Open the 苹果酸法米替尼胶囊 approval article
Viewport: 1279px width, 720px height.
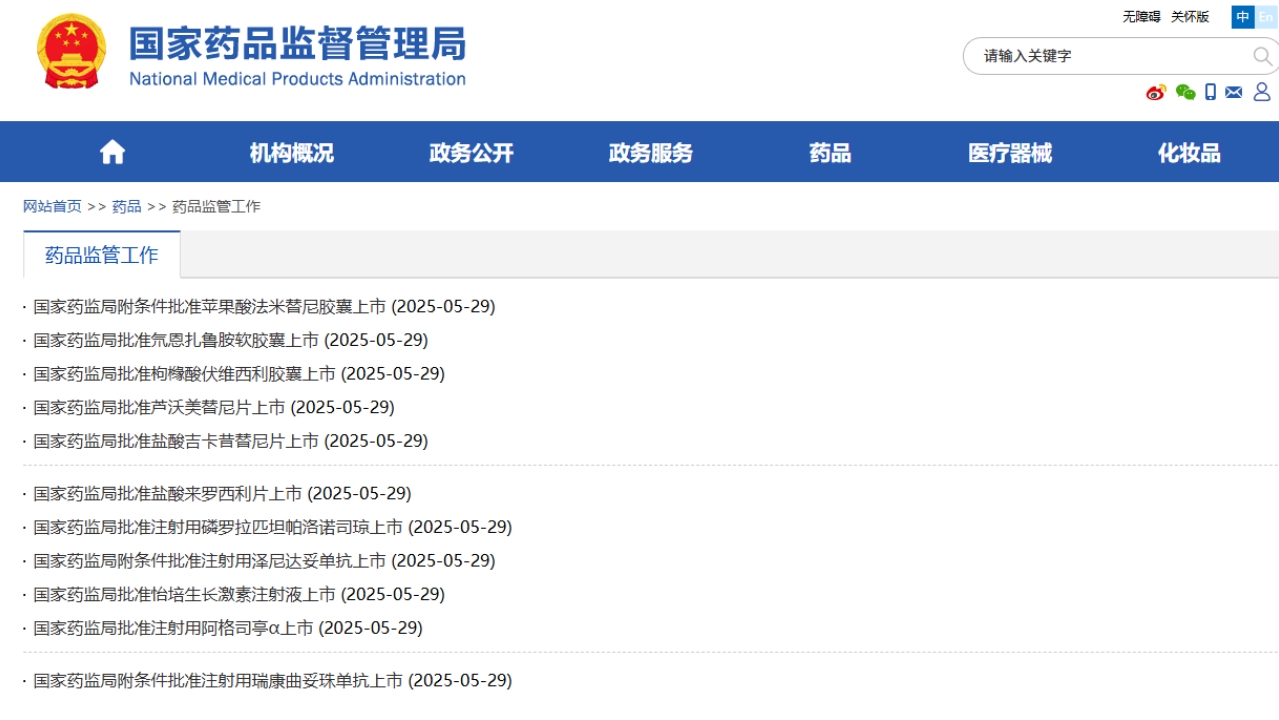coord(264,307)
